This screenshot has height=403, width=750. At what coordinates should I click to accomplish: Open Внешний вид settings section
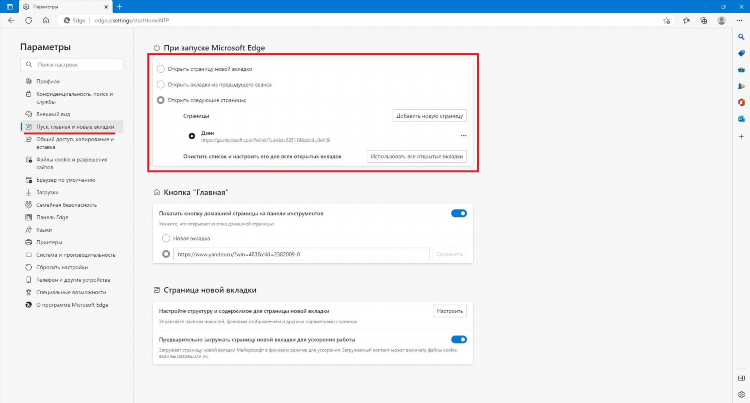click(x=72, y=114)
